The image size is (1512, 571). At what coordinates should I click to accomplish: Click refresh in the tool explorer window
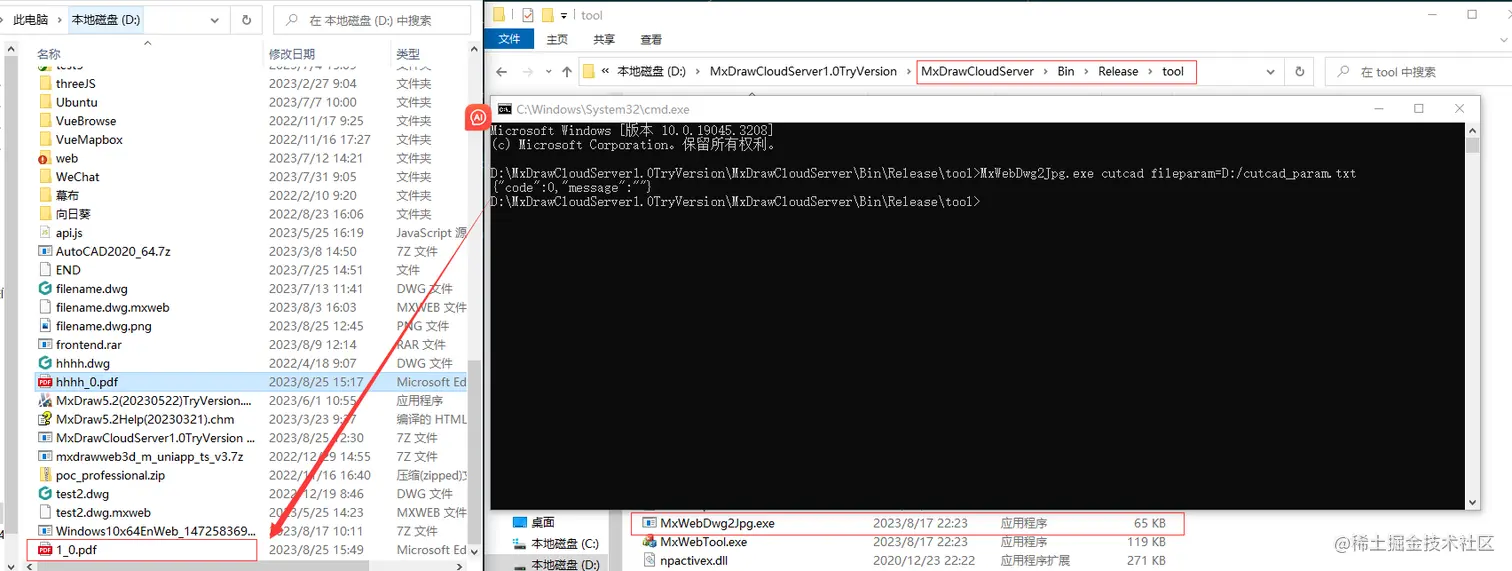1299,72
